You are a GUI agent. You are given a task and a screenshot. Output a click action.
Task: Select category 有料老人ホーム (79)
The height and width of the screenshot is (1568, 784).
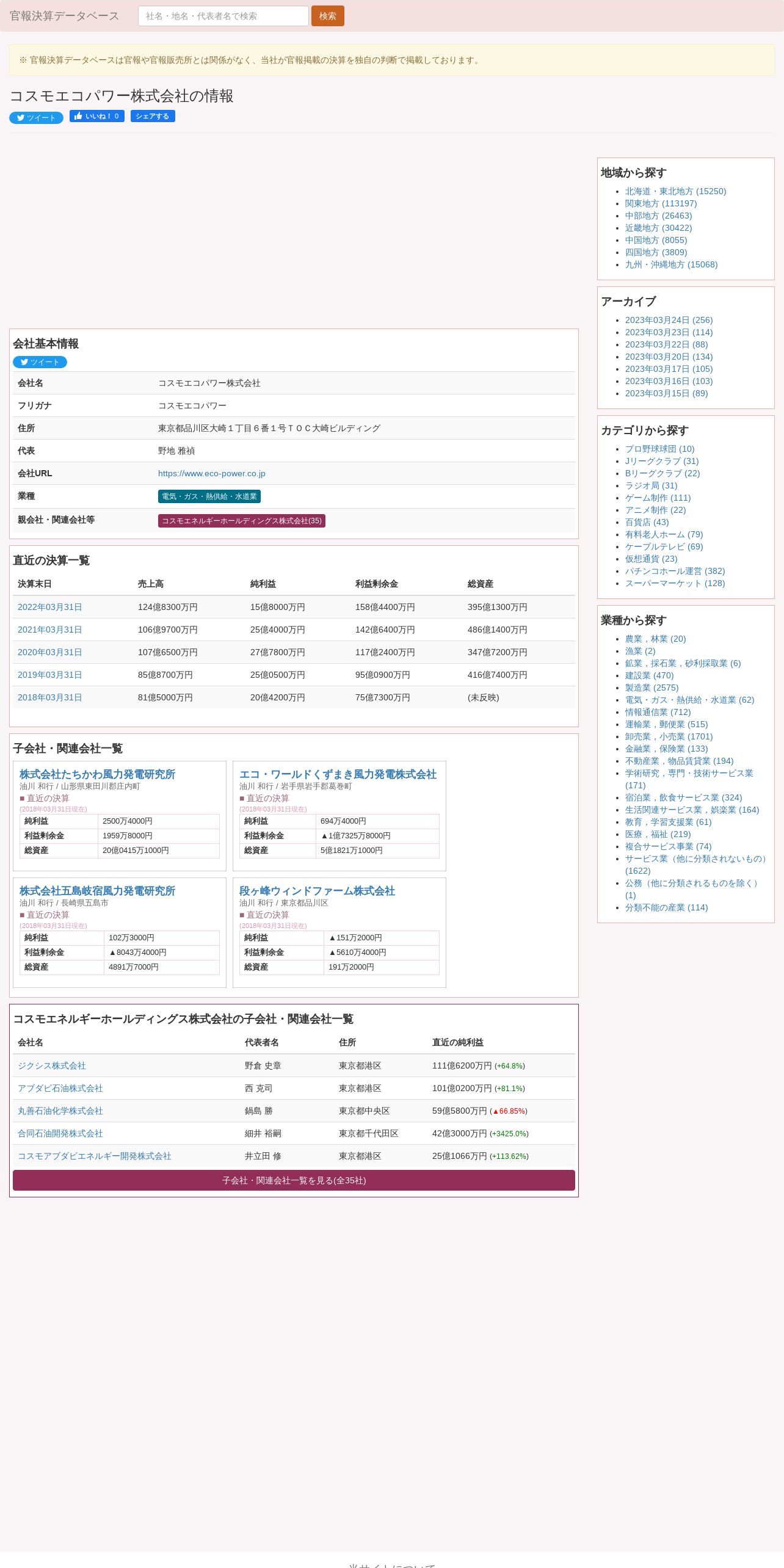664,534
